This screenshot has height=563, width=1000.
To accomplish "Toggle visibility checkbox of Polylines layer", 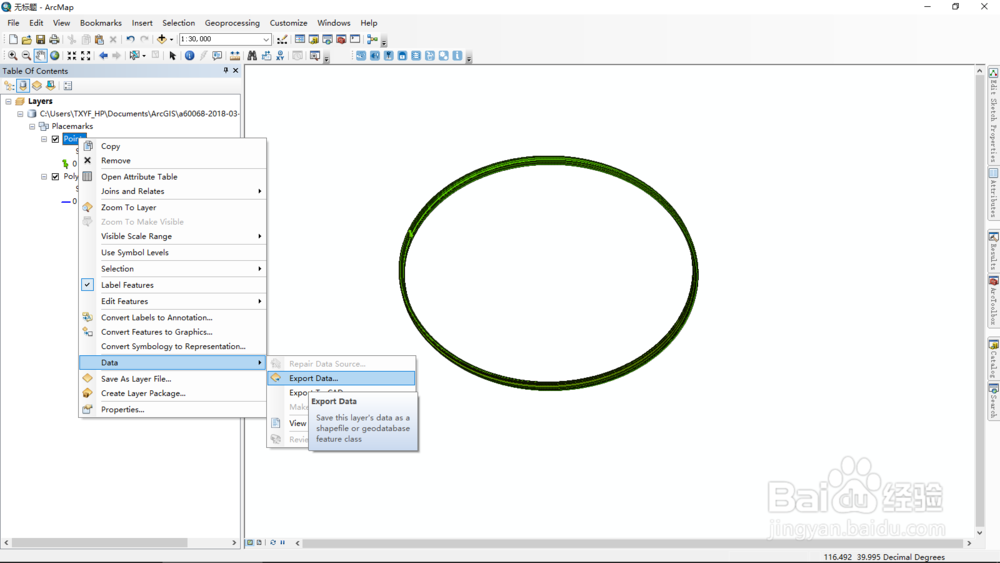I will tap(55, 177).
